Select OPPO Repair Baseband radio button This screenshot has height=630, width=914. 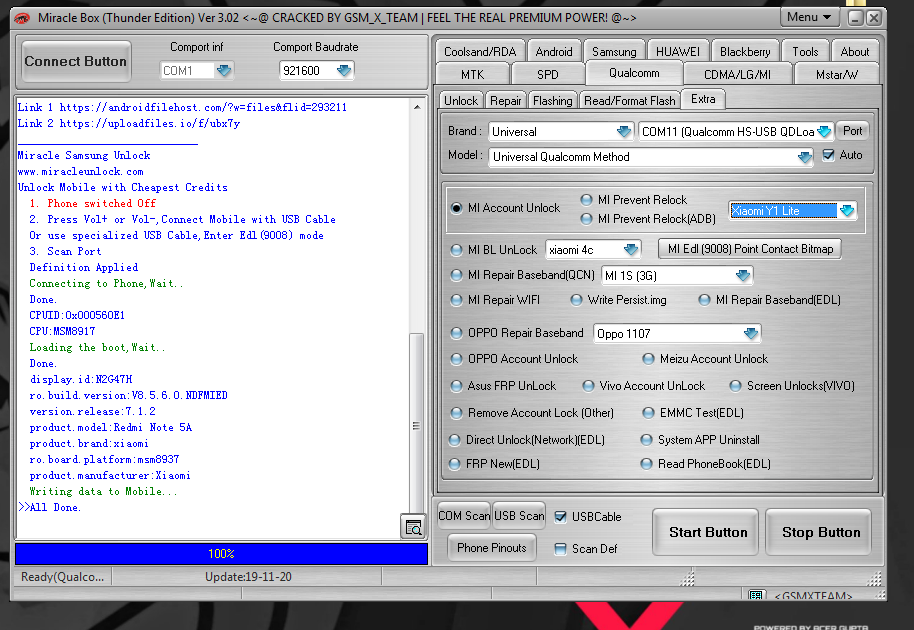456,333
